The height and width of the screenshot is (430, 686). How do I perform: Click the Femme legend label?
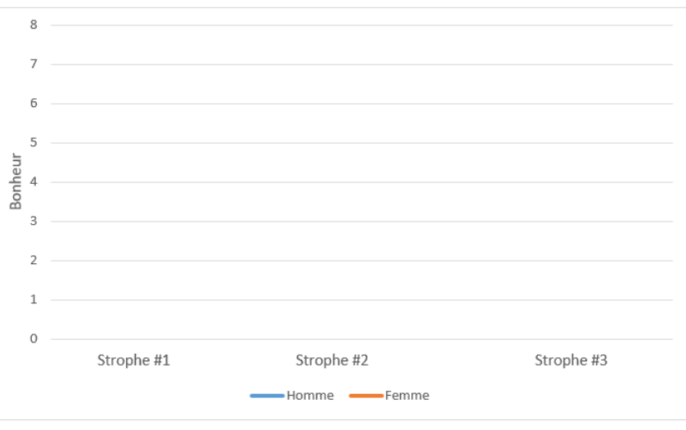pos(407,395)
